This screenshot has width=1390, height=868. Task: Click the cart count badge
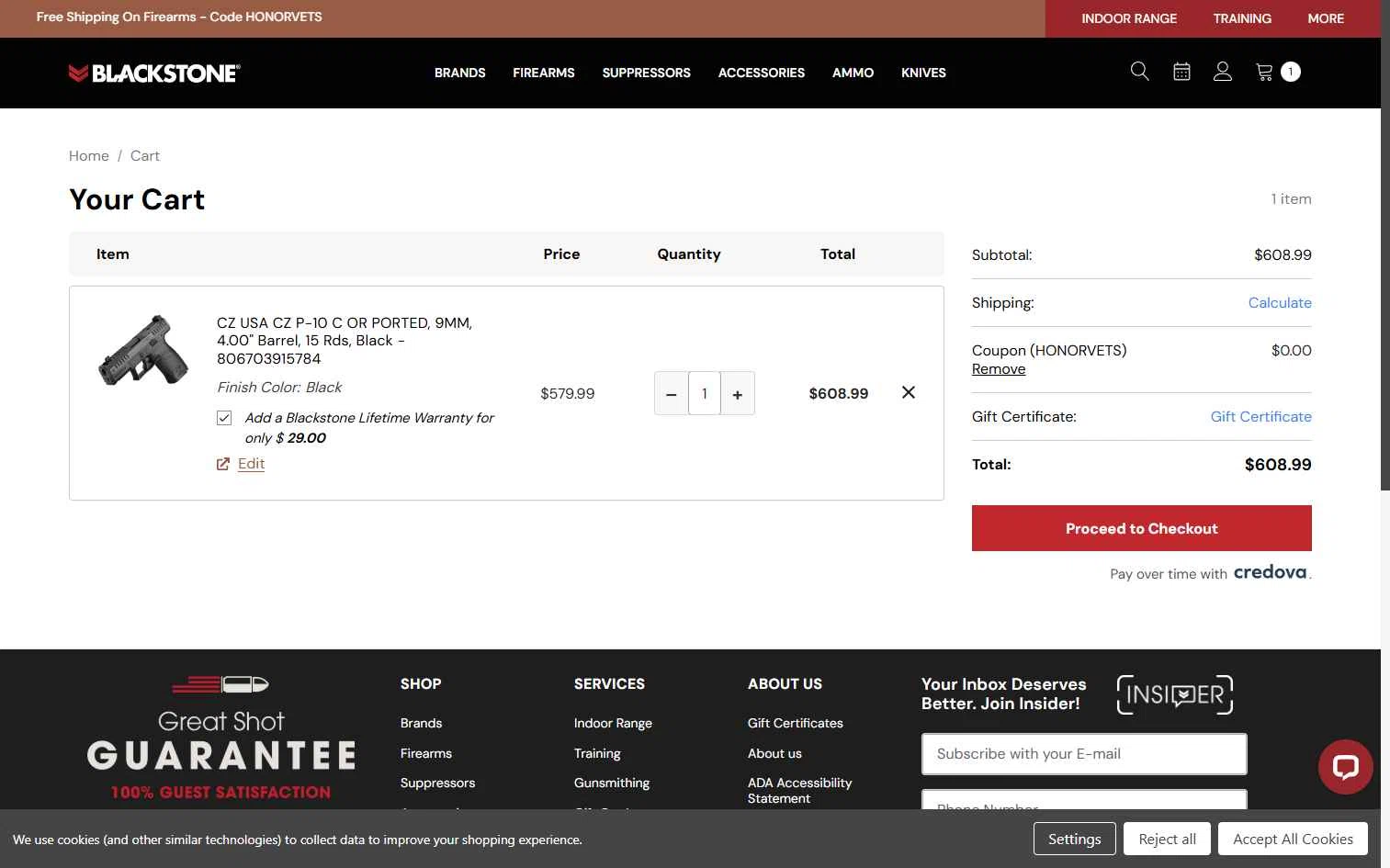pos(1291,72)
